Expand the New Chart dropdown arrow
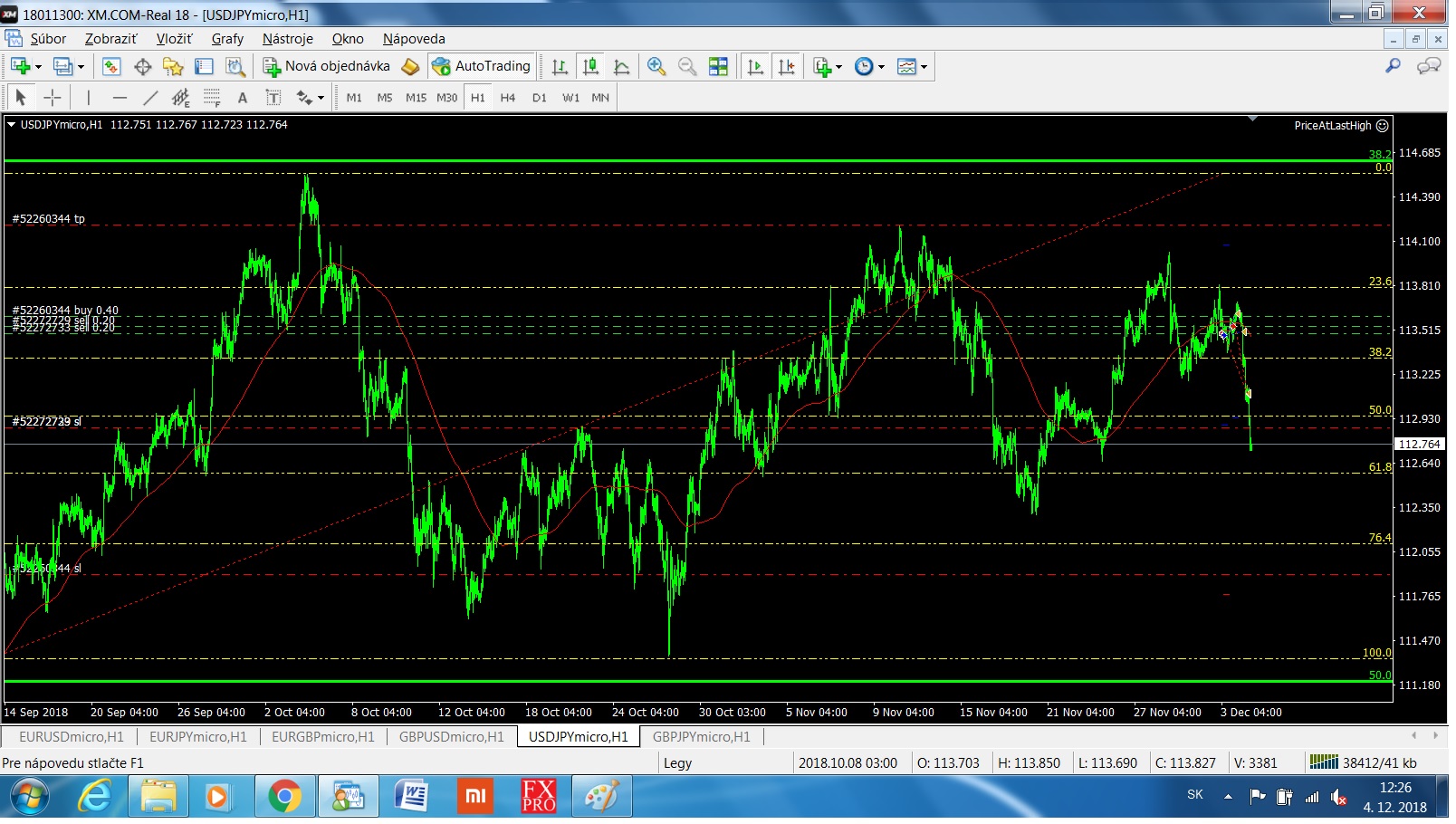Image resolution: width=1456 pixels, height=824 pixels. (38, 67)
